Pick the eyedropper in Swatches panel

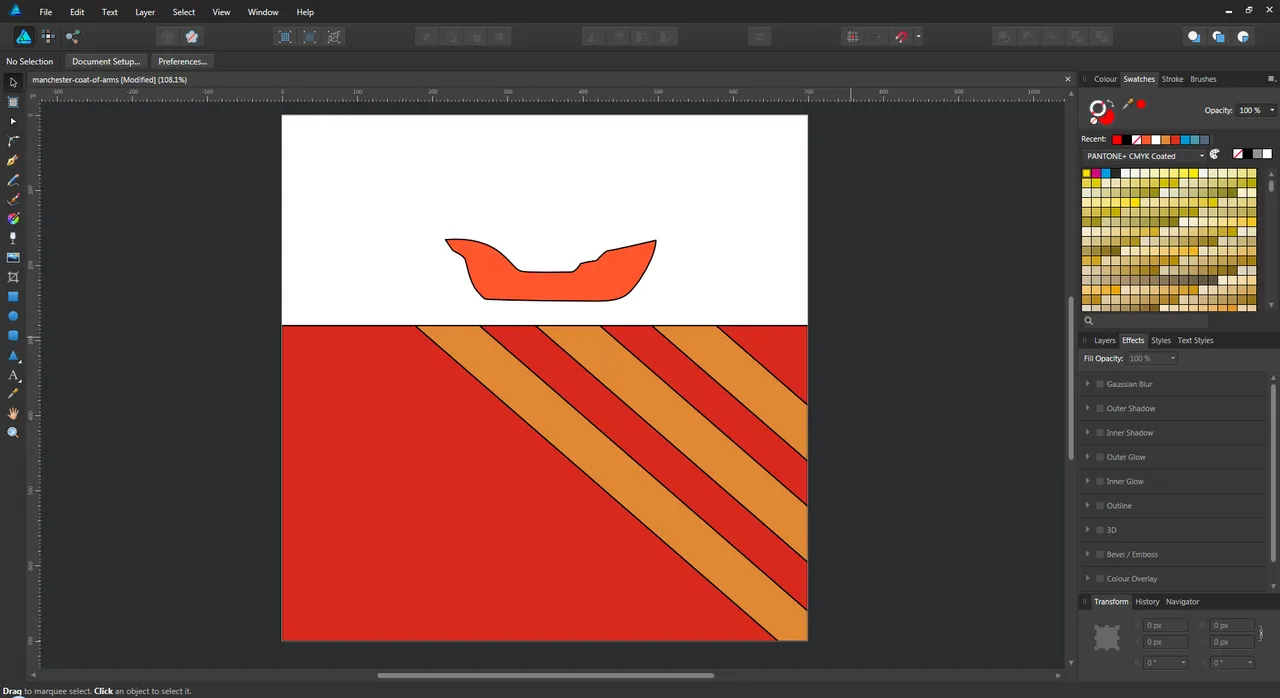click(1128, 104)
